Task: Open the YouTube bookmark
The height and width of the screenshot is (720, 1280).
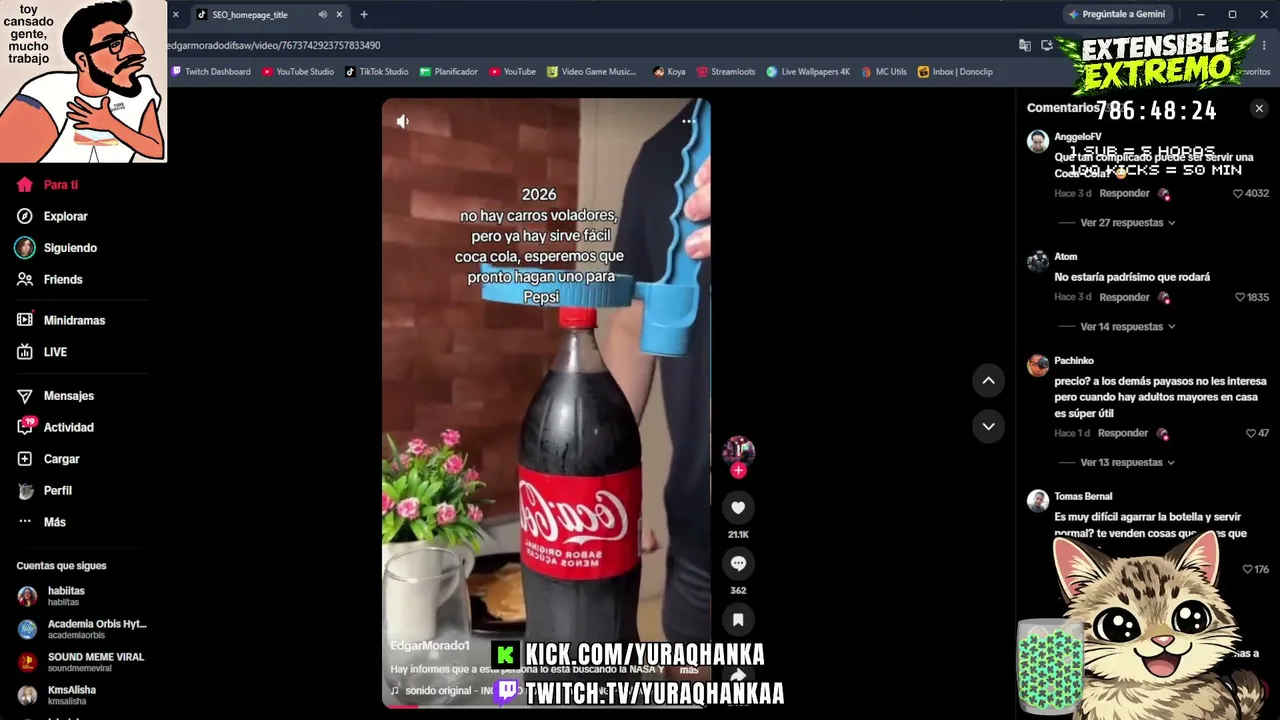Action: click(513, 72)
